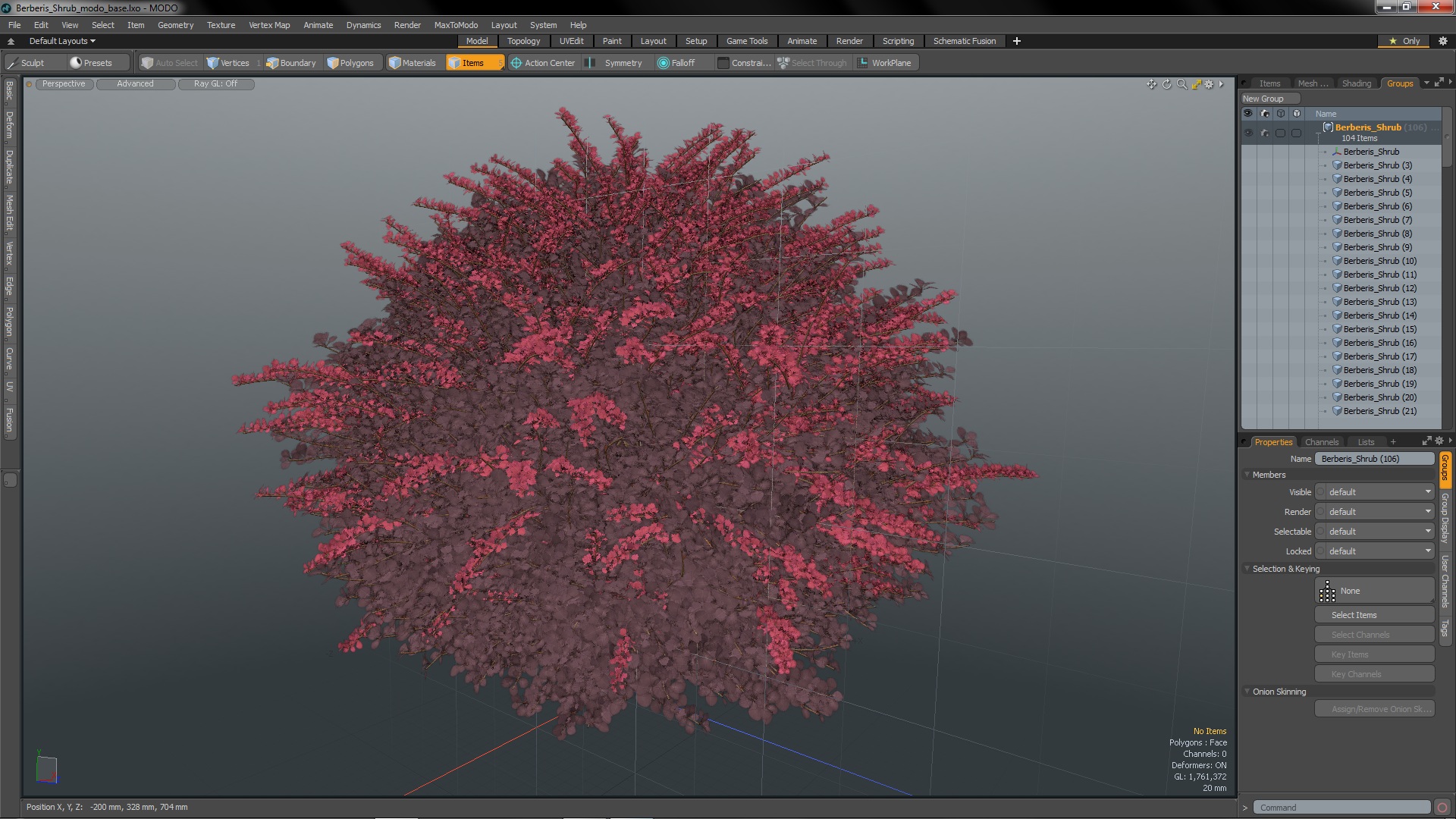Open the viewport settings gear icon
The height and width of the screenshot is (819, 1456).
[x=1210, y=84]
